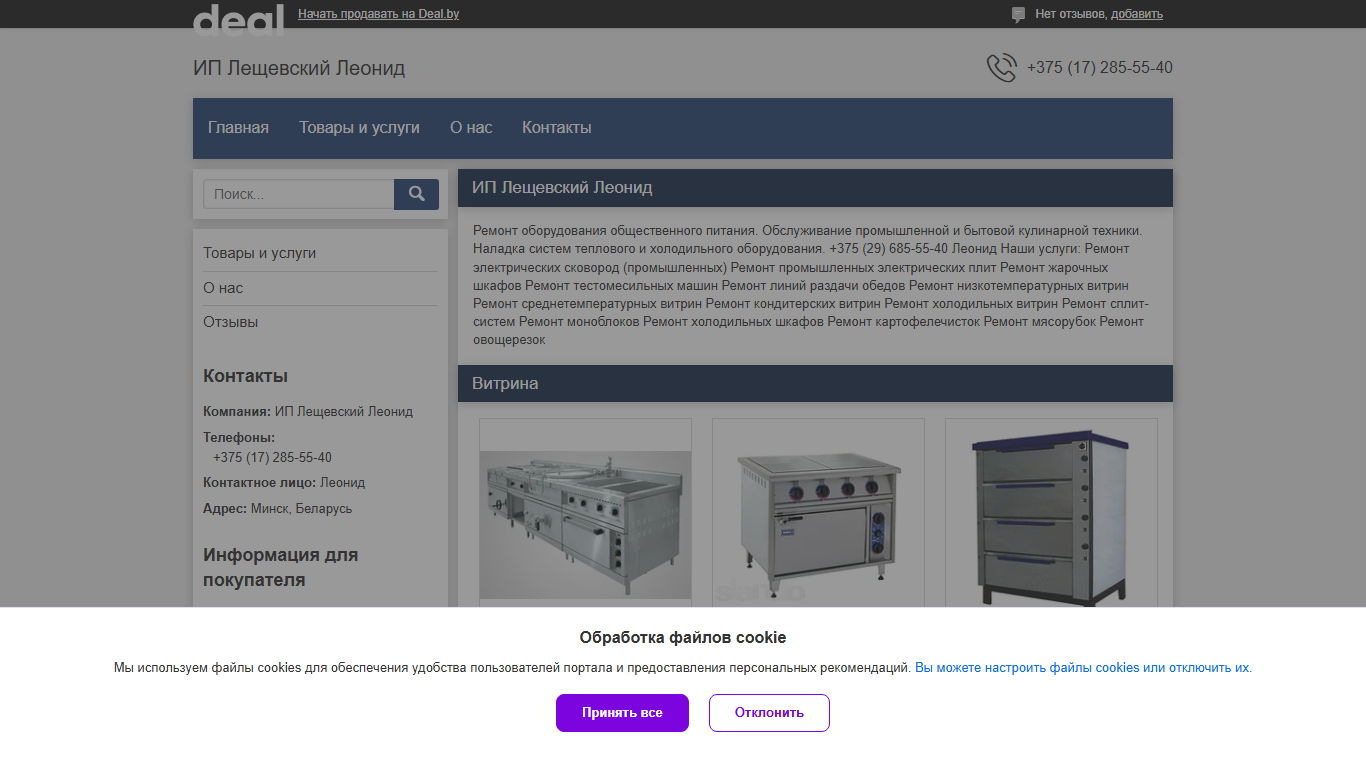1366x768 pixels.
Task: Click the sidebar phone +375 (17) 285-55-40
Action: click(x=272, y=458)
